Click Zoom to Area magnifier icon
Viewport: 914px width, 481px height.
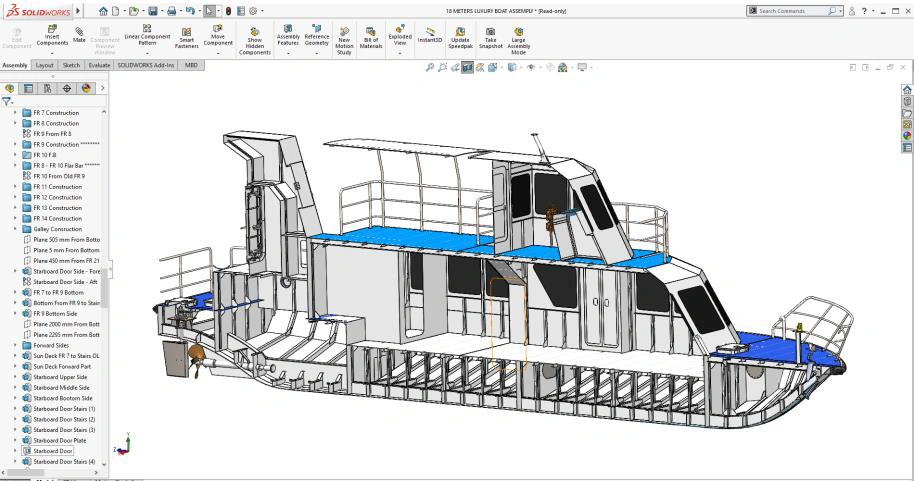pos(442,68)
